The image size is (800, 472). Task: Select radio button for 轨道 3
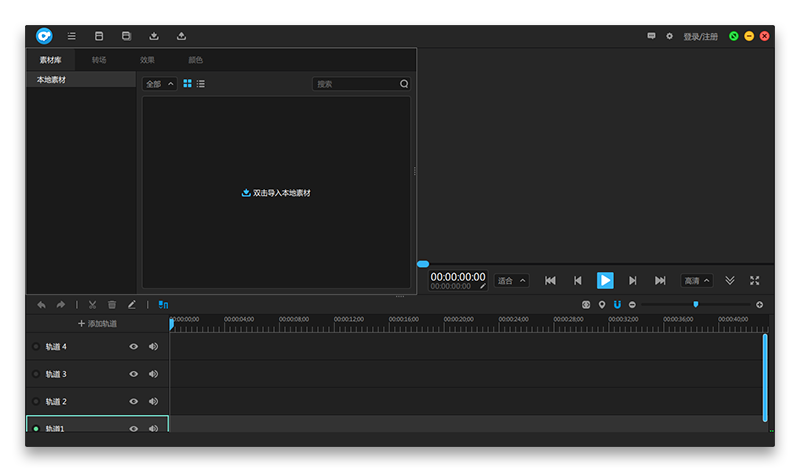click(36, 374)
